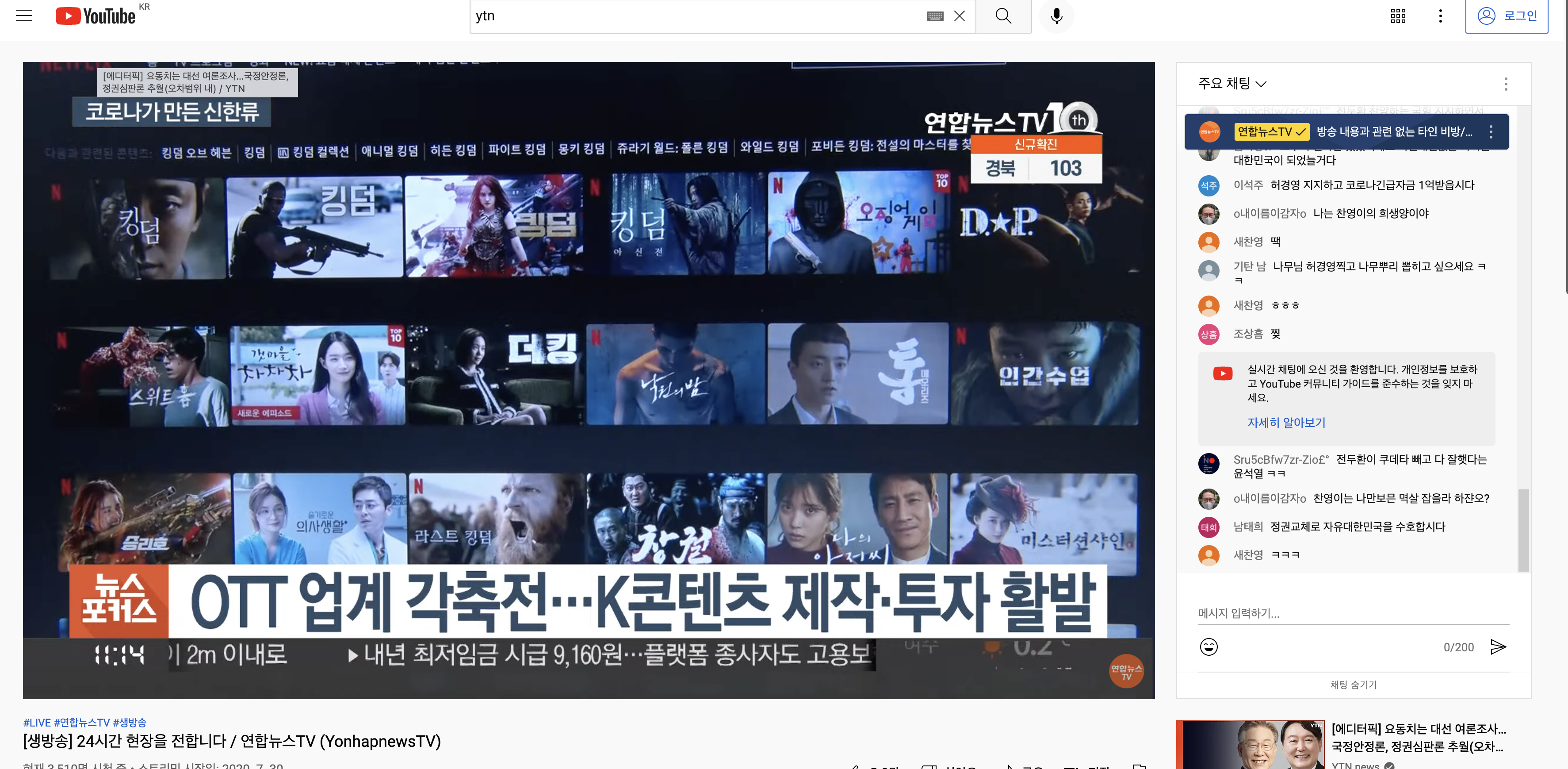Hide the live chat panel
The height and width of the screenshot is (769, 1568).
[x=1353, y=685]
